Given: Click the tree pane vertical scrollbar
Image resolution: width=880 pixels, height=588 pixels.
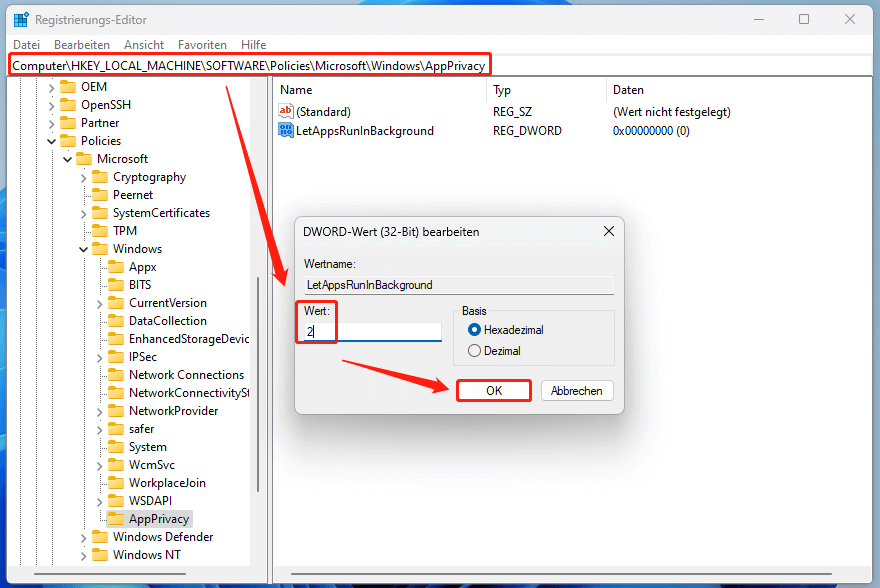Looking at the screenshot, I should (x=258, y=384).
